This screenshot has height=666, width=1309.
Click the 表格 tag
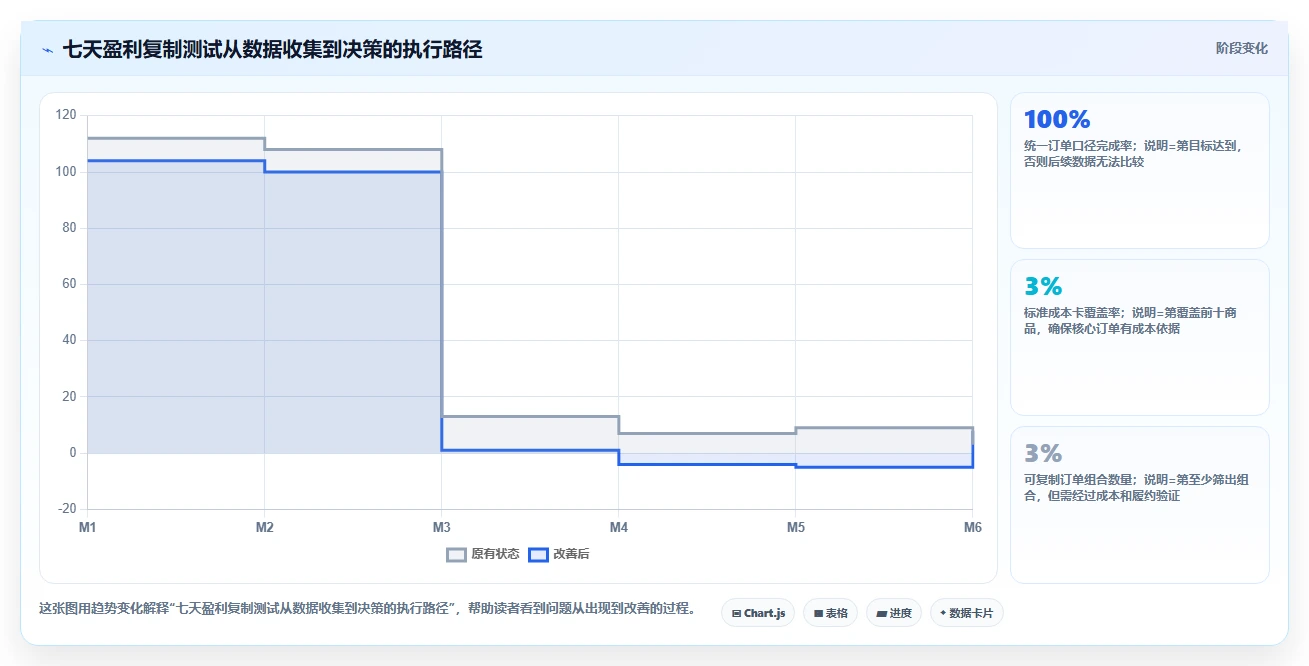point(830,613)
